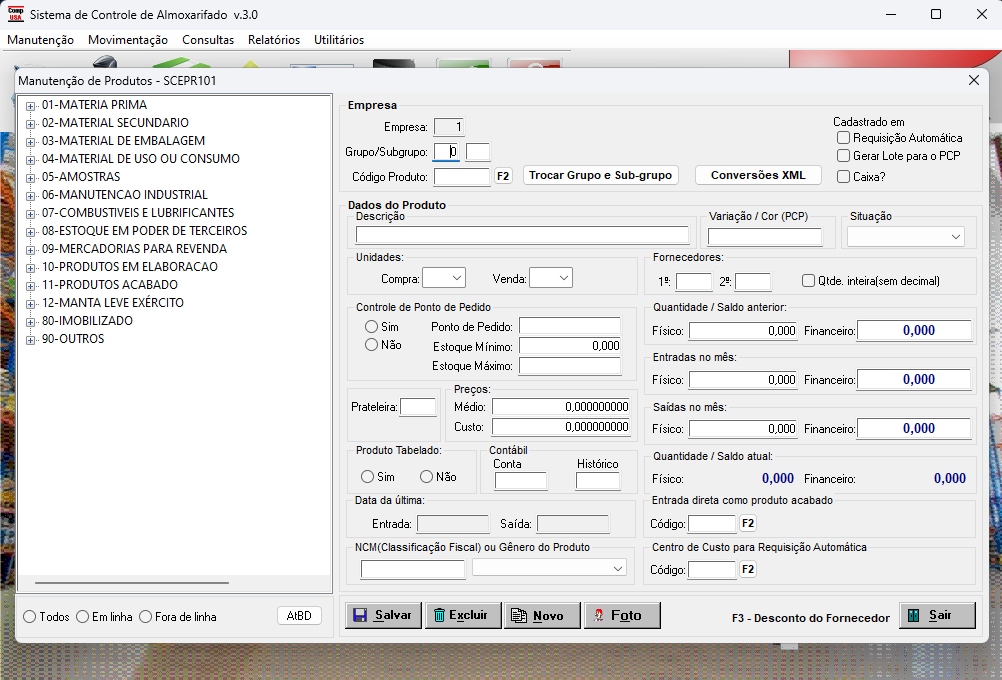The image size is (1002, 680).
Task: Click the Variação / Cor (PCP) field
Action: coord(764,237)
